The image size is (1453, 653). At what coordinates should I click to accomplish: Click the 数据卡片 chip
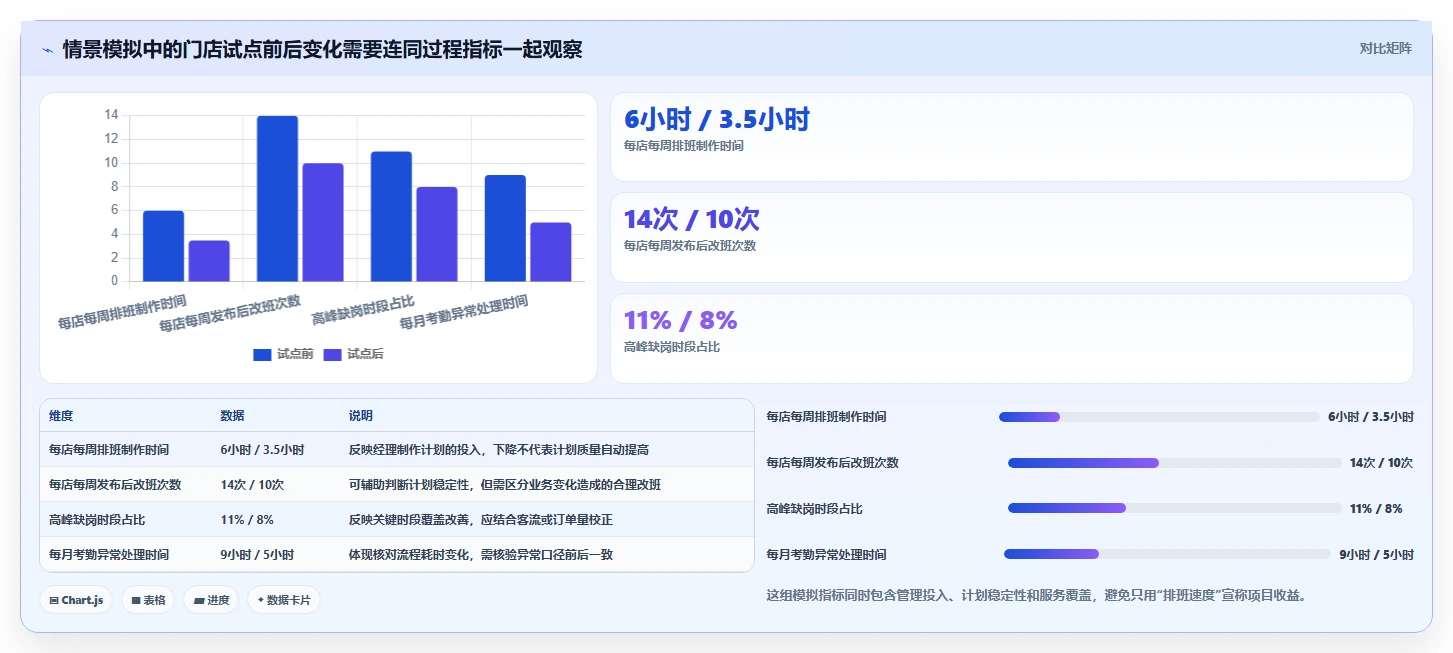(x=284, y=600)
